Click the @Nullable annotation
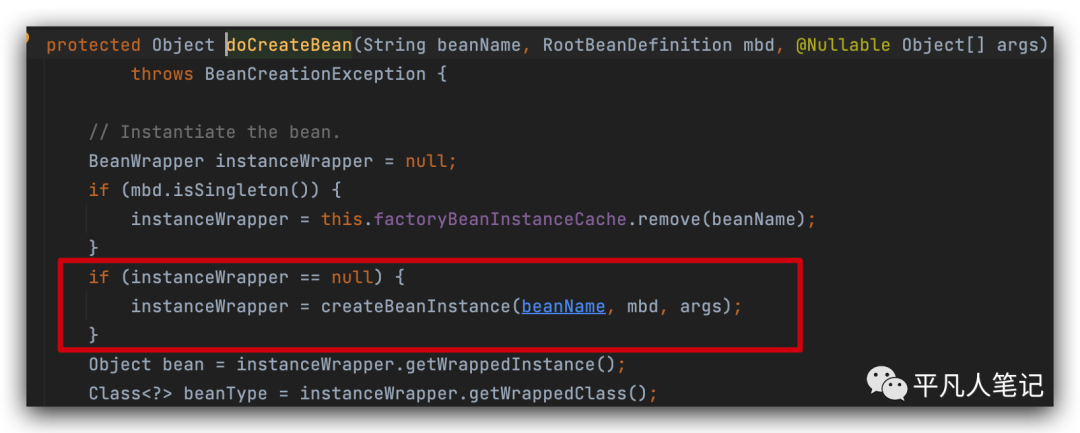This screenshot has height=433, width=1080. point(843,44)
